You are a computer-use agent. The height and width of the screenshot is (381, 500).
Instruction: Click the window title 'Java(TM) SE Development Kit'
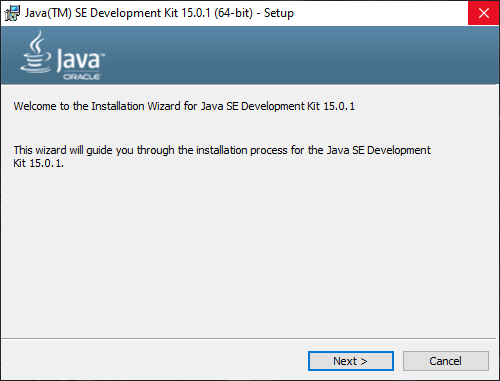pos(159,13)
